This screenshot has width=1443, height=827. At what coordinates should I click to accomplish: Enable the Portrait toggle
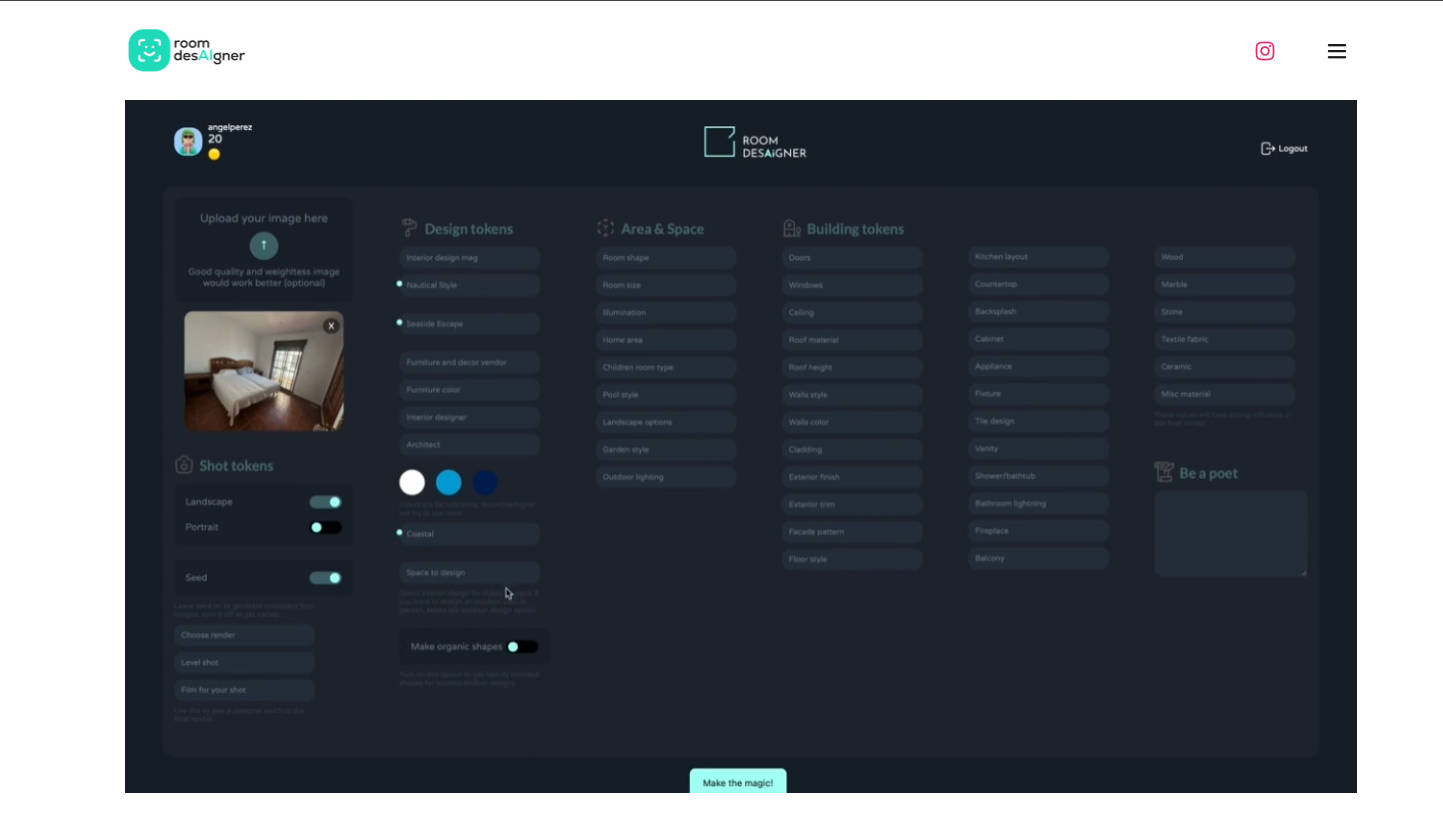(325, 527)
